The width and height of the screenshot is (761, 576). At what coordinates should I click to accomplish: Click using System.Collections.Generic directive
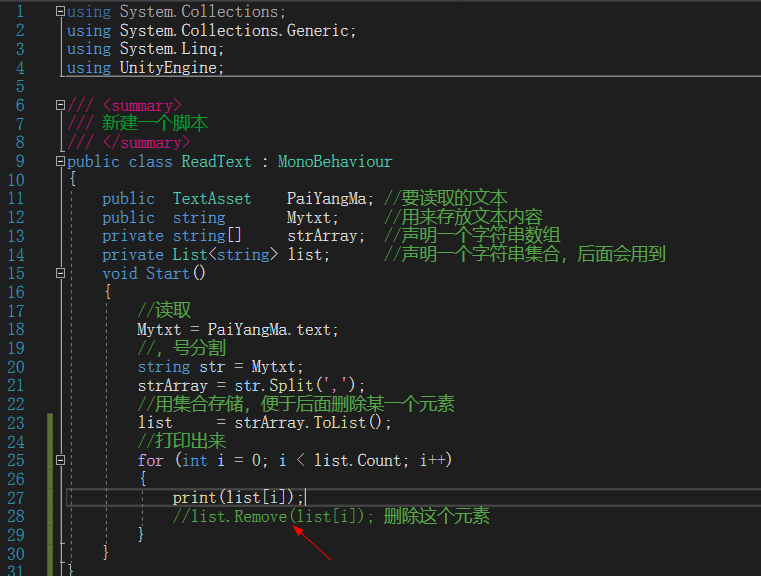coord(212,30)
